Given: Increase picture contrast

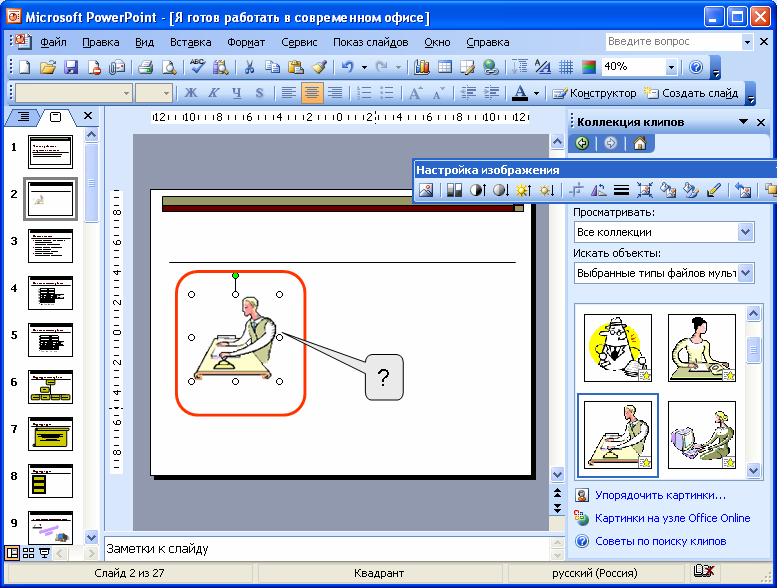Looking at the screenshot, I should (478, 190).
